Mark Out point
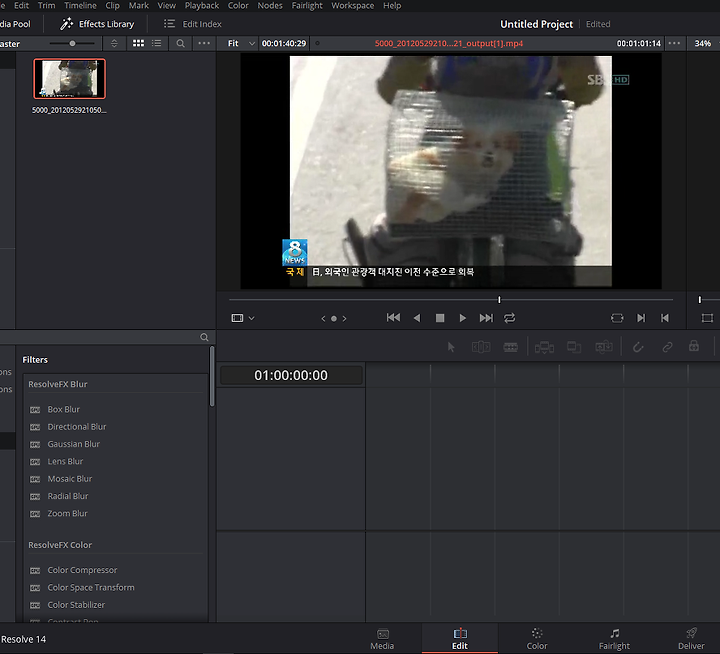Image resolution: width=720 pixels, height=654 pixels. coord(665,318)
